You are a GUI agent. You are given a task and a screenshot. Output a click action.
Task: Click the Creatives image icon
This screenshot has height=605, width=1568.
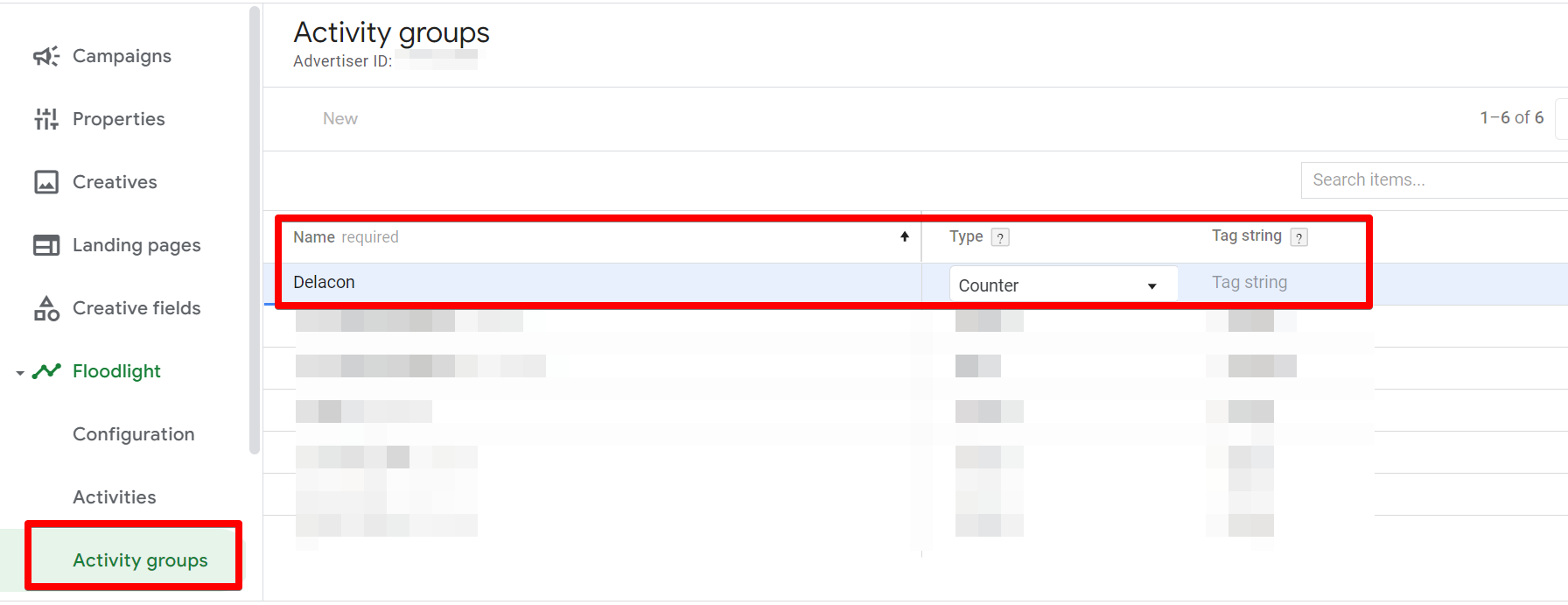point(45,182)
